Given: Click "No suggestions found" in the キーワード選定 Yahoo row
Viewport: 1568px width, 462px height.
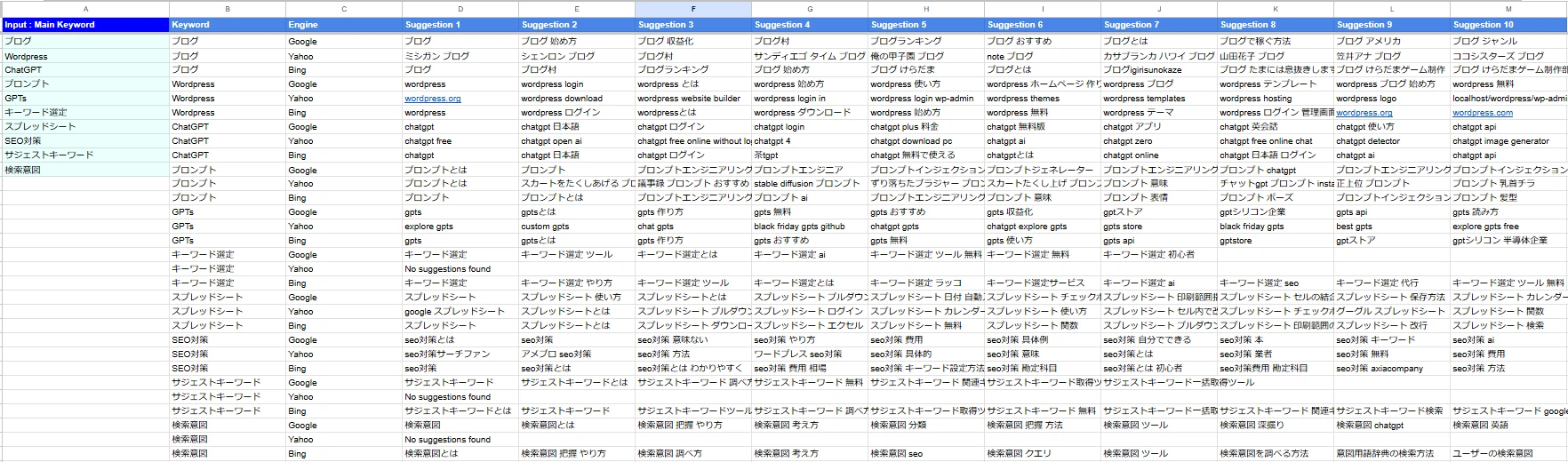Looking at the screenshot, I should [x=447, y=269].
